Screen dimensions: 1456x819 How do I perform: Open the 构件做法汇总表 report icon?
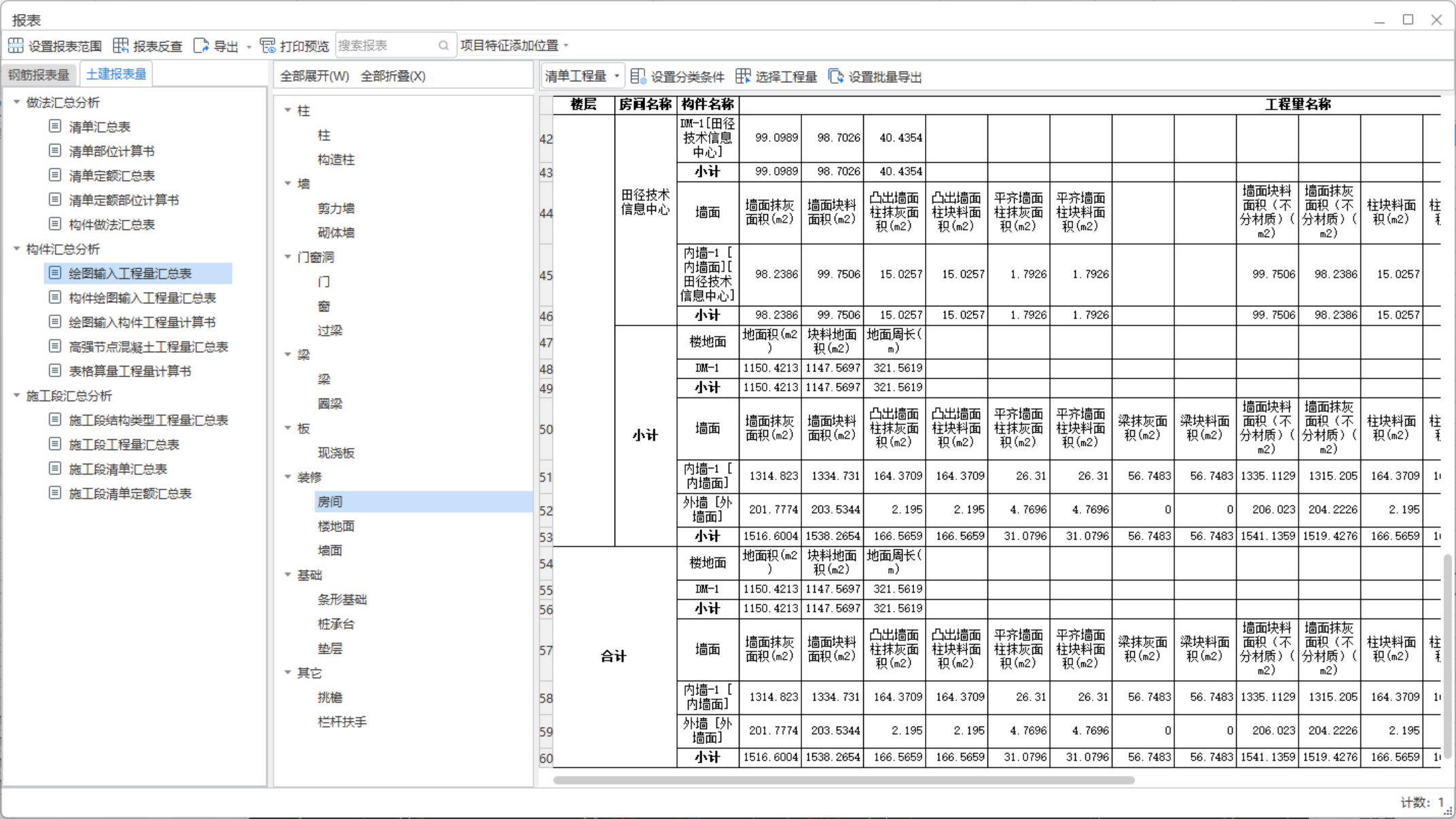click(x=55, y=223)
